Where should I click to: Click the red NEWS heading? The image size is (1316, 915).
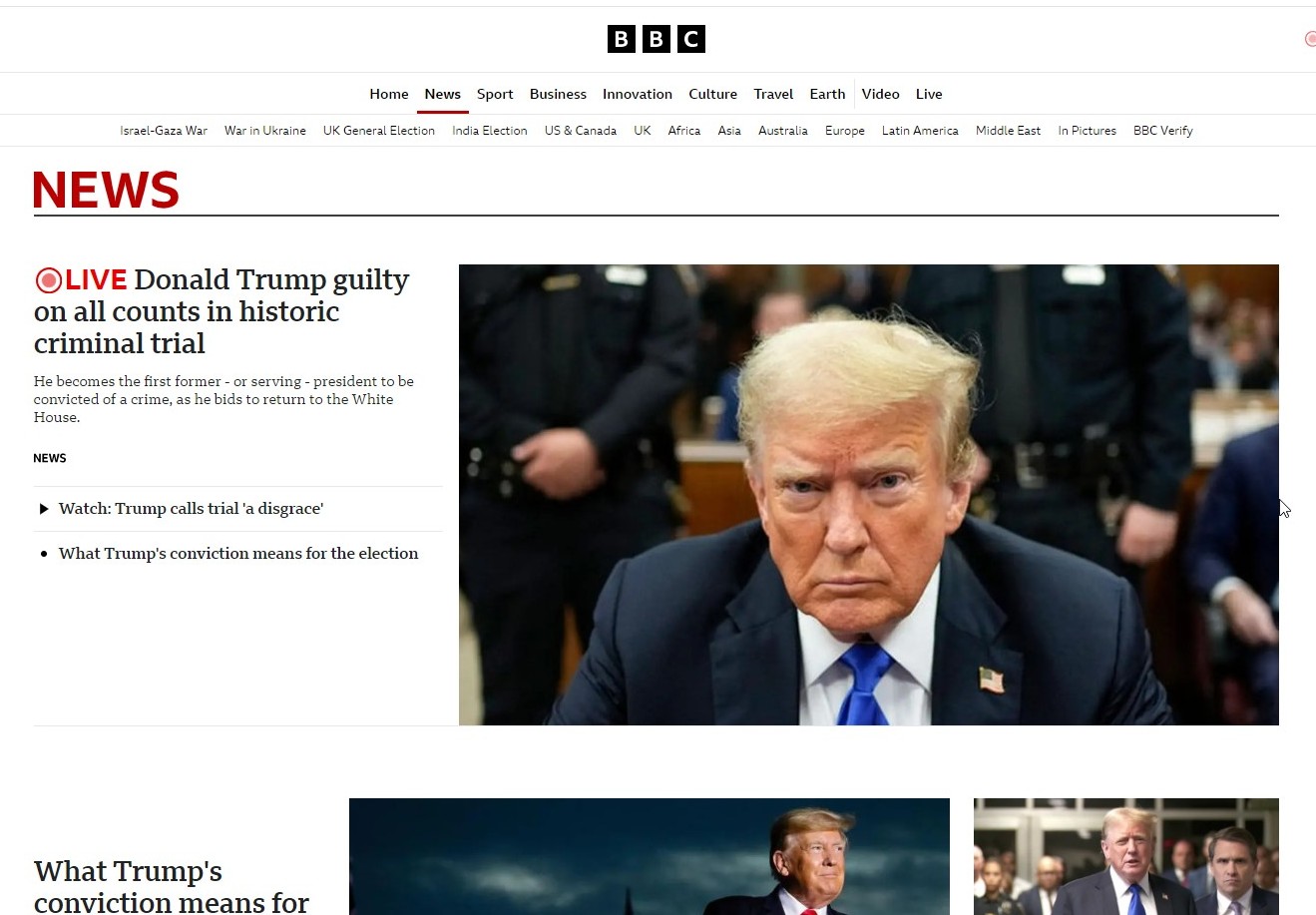107,190
